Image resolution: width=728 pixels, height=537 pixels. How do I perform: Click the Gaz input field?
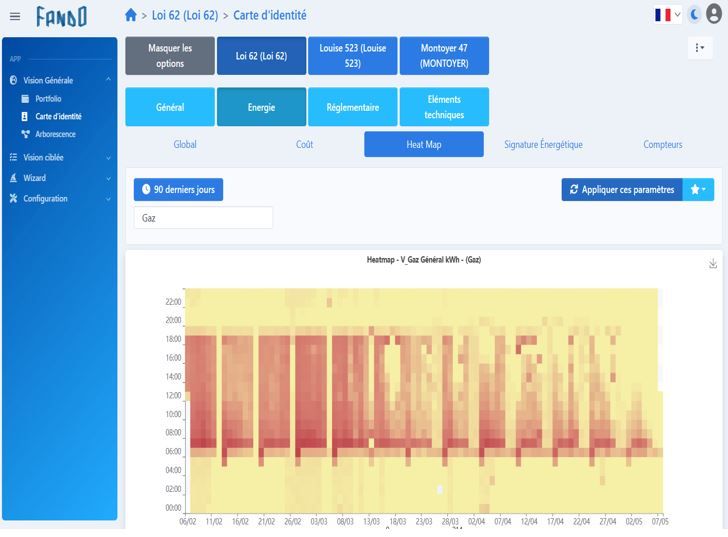pyautogui.click(x=203, y=218)
